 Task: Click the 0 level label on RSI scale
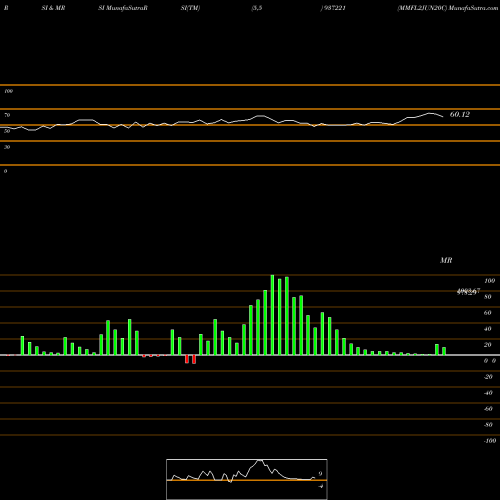5,171
